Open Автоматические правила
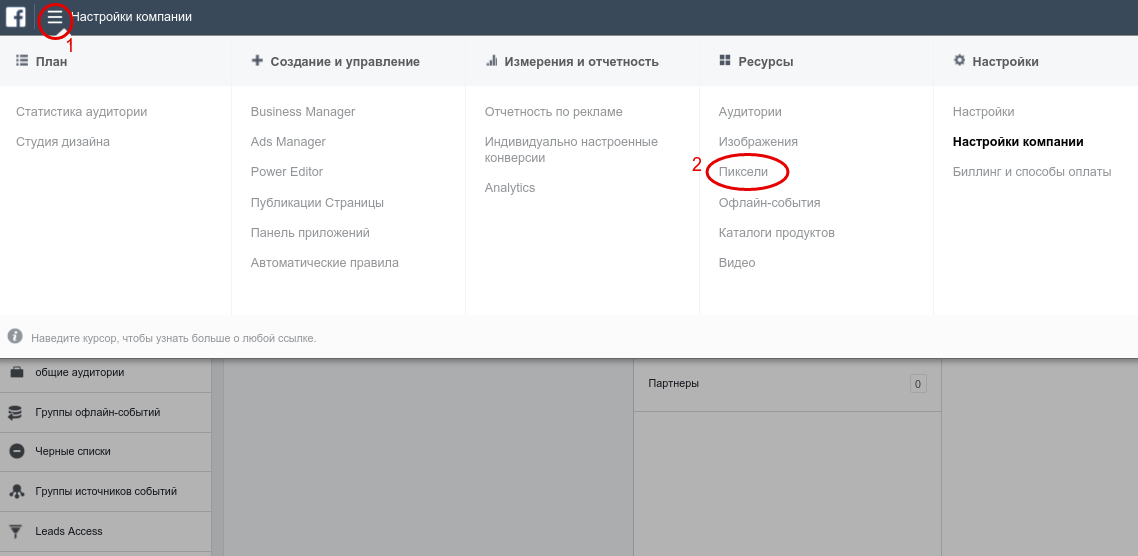Image resolution: width=1138 pixels, height=556 pixels. pos(324,263)
